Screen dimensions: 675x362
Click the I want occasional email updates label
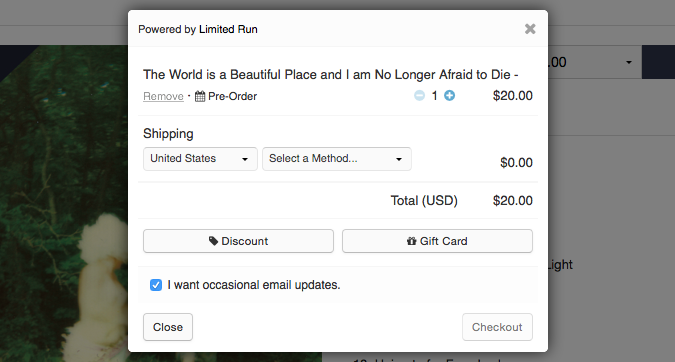254,285
